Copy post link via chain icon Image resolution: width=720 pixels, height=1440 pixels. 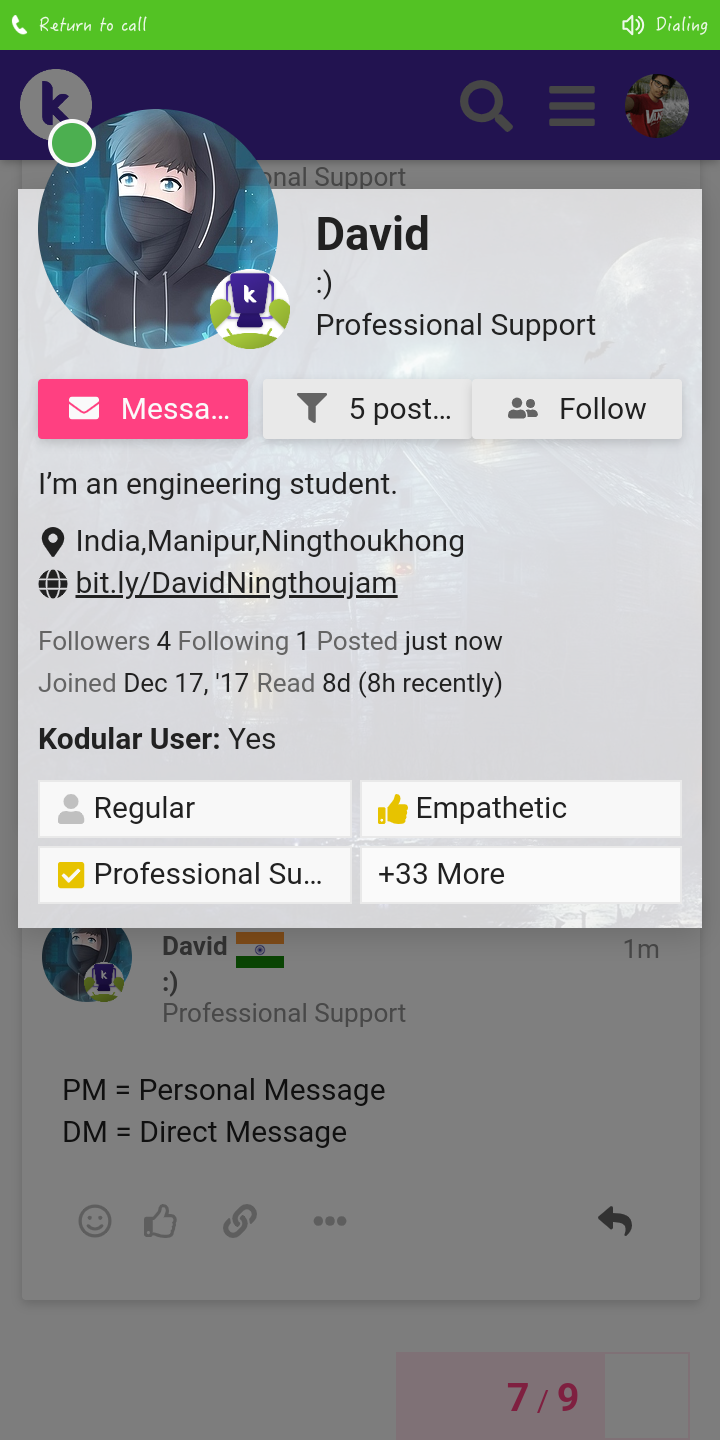[x=240, y=1221]
